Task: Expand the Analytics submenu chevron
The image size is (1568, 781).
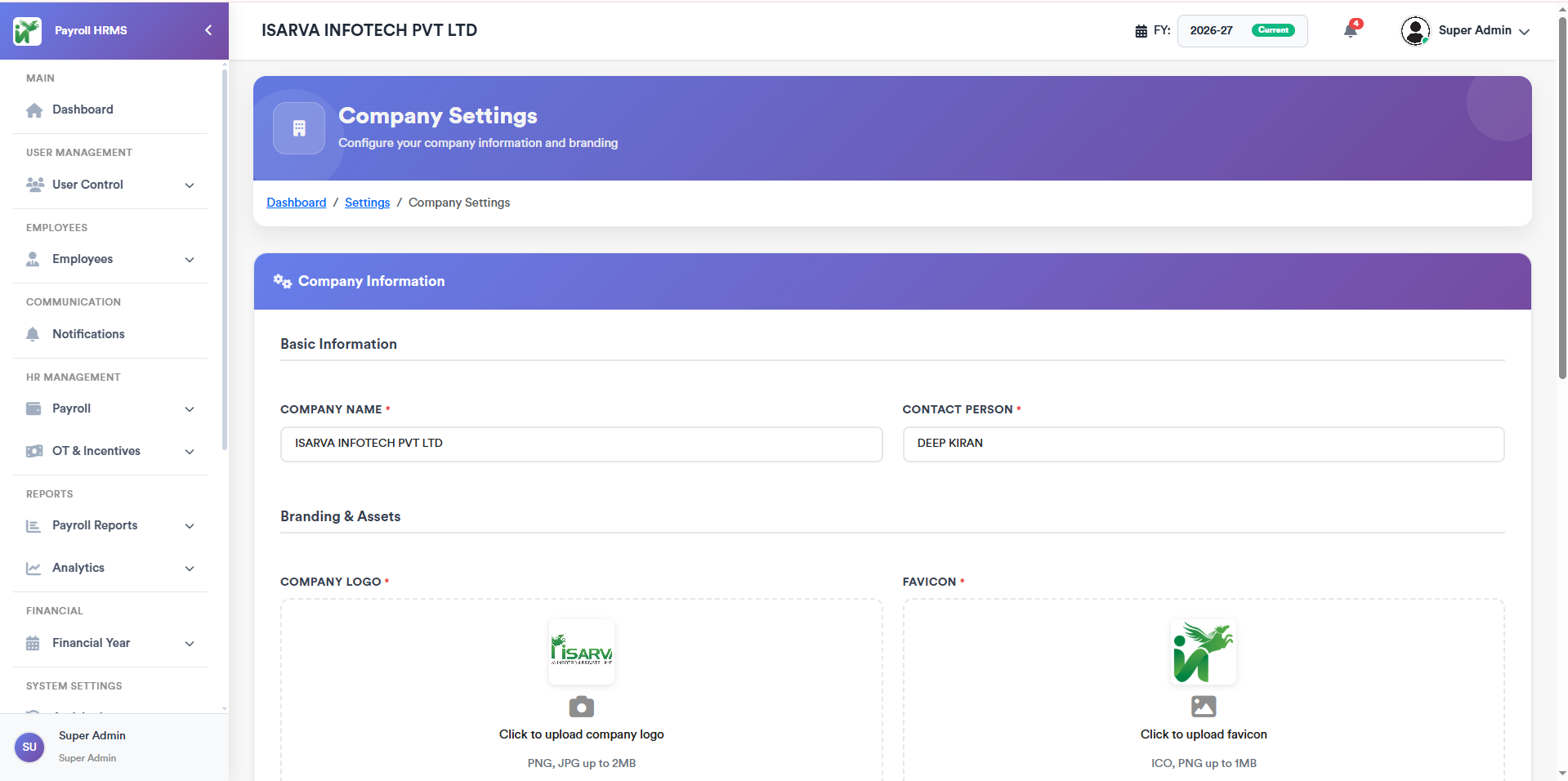Action: click(190, 569)
